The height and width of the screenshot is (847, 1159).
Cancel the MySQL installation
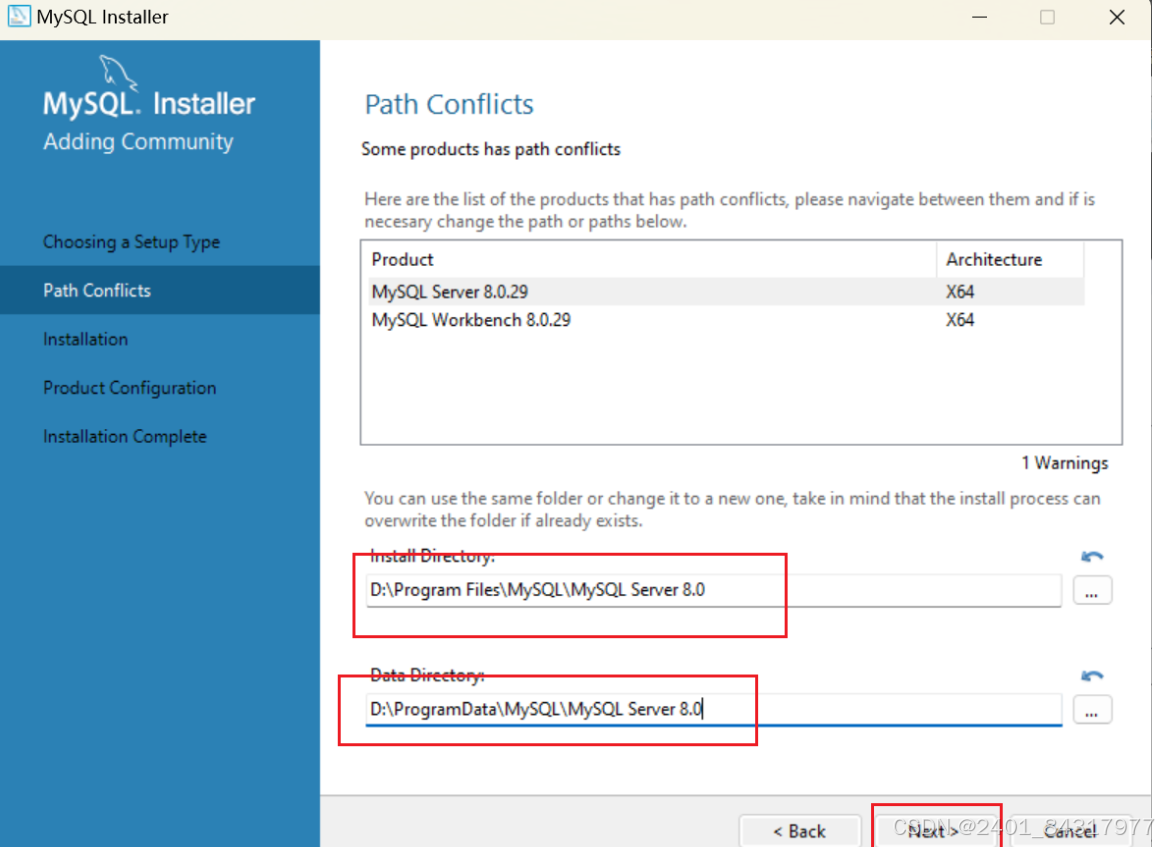[x=1070, y=831]
